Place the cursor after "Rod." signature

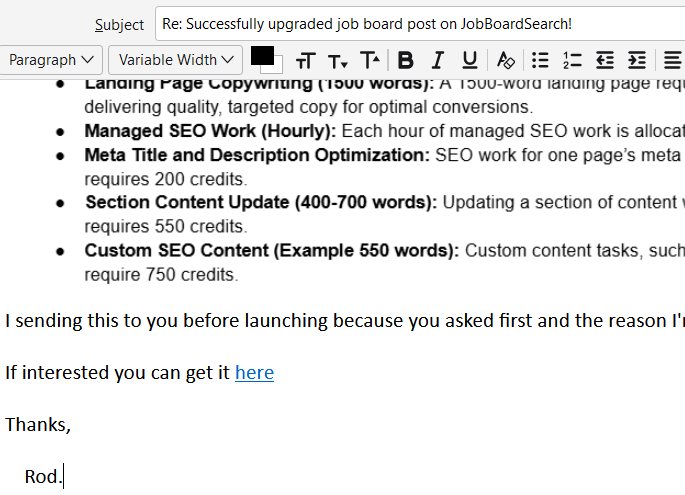coord(63,477)
